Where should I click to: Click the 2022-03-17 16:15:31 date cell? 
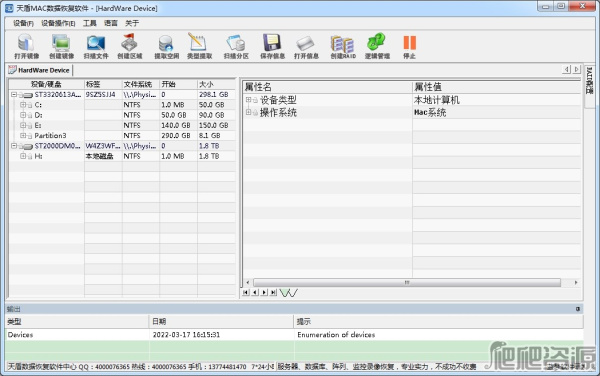coord(186,335)
